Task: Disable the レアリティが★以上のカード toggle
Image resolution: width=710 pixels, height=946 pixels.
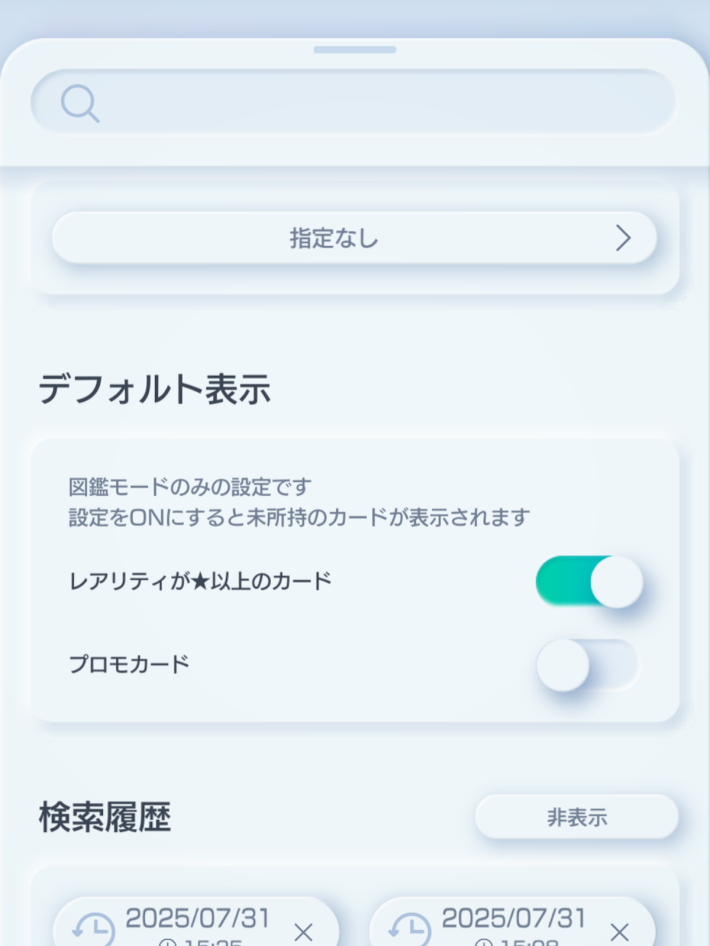Action: pos(590,581)
